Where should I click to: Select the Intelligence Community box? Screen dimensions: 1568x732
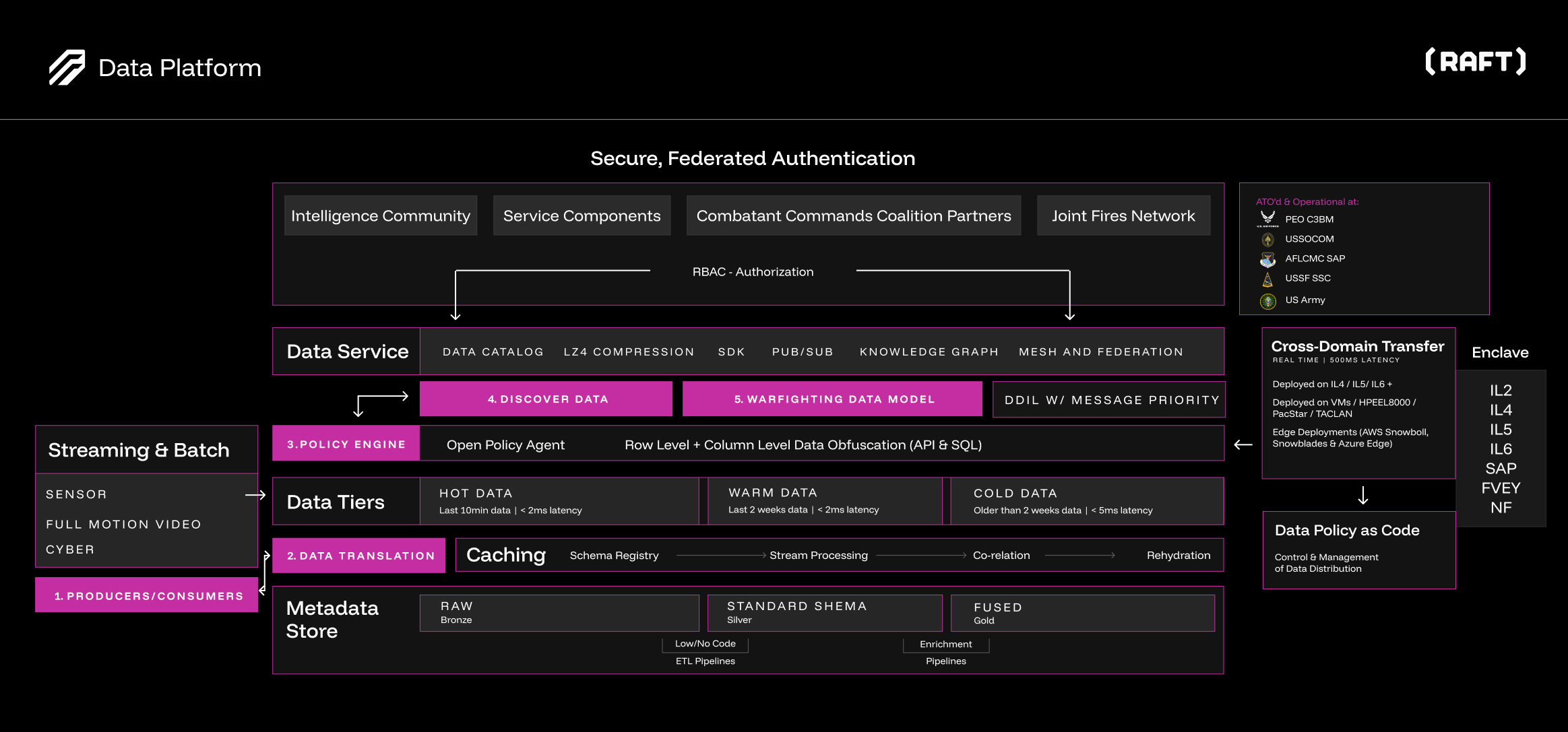pyautogui.click(x=381, y=215)
